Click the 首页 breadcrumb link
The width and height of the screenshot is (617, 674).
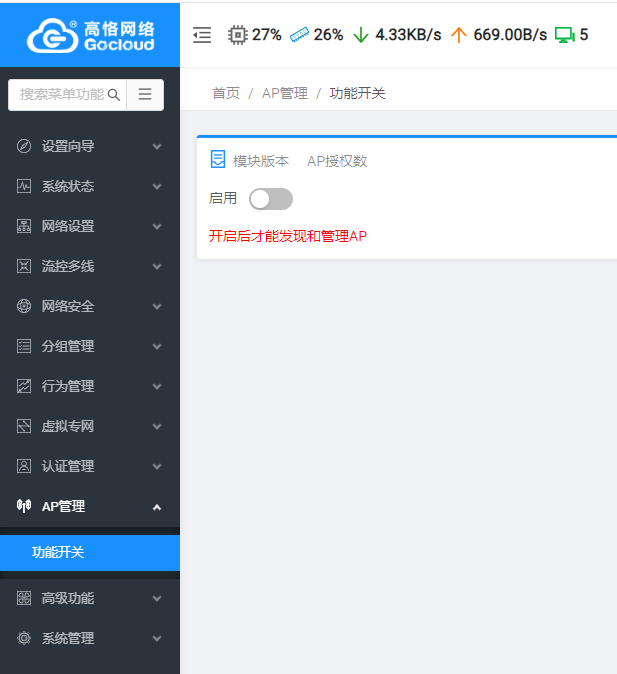226,93
